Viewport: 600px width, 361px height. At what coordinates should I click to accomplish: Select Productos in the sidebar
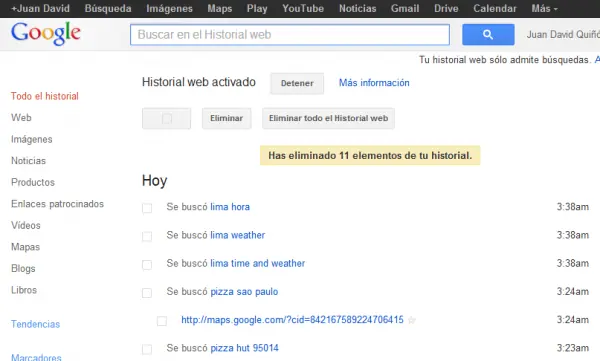click(33, 182)
